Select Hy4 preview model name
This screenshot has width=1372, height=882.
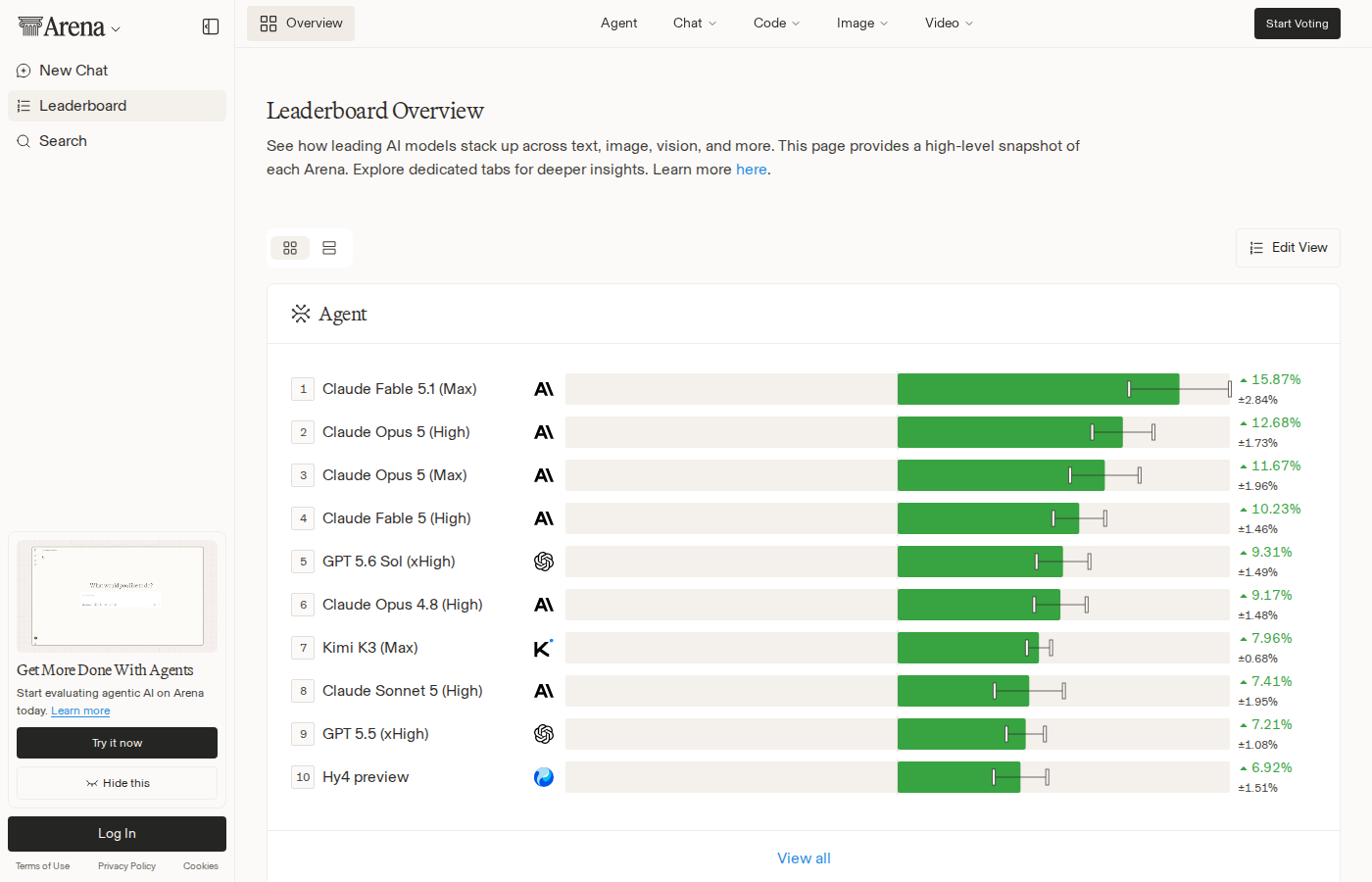click(366, 777)
